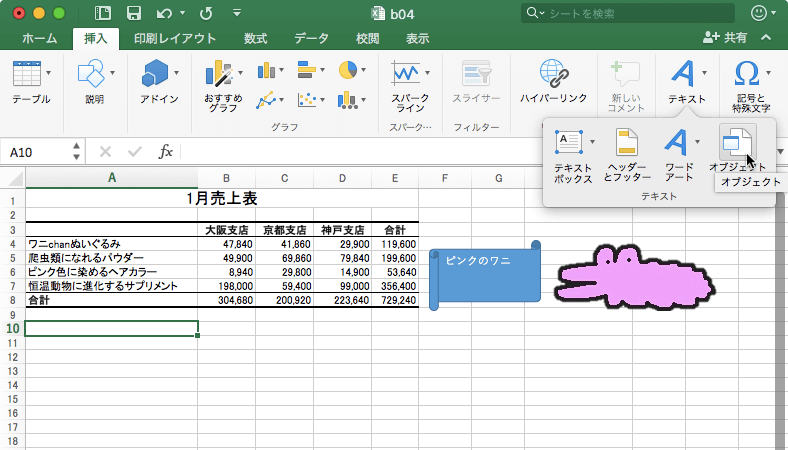Confirm entry with the checkmark formula bar icon
The height and width of the screenshot is (450, 788).
[134, 151]
